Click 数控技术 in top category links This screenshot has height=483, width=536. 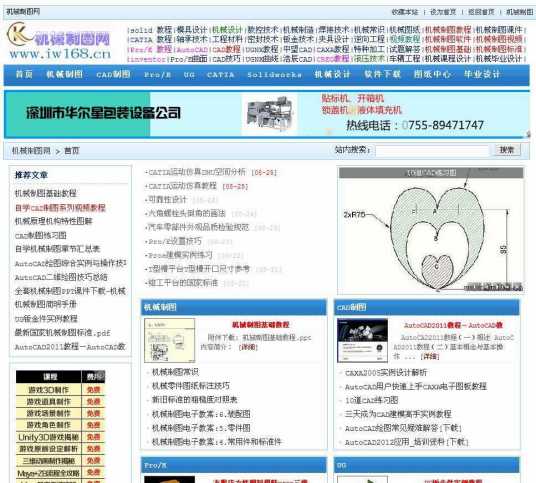(263, 30)
